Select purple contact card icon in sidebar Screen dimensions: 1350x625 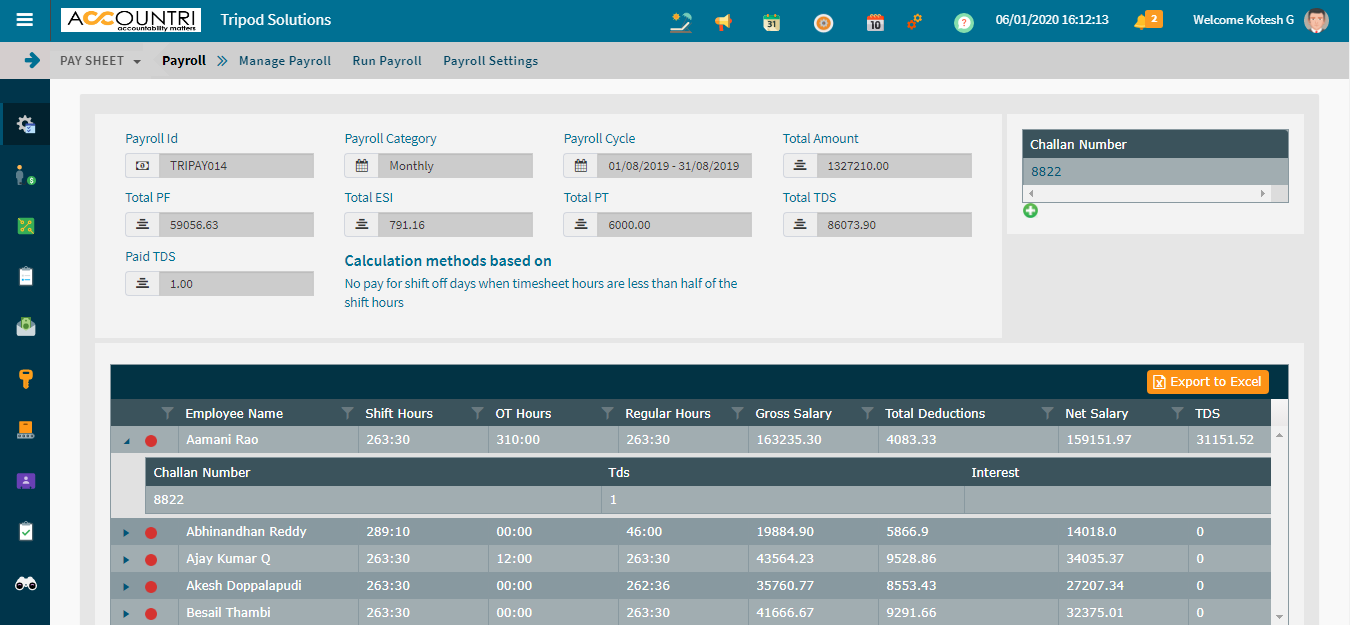26,481
